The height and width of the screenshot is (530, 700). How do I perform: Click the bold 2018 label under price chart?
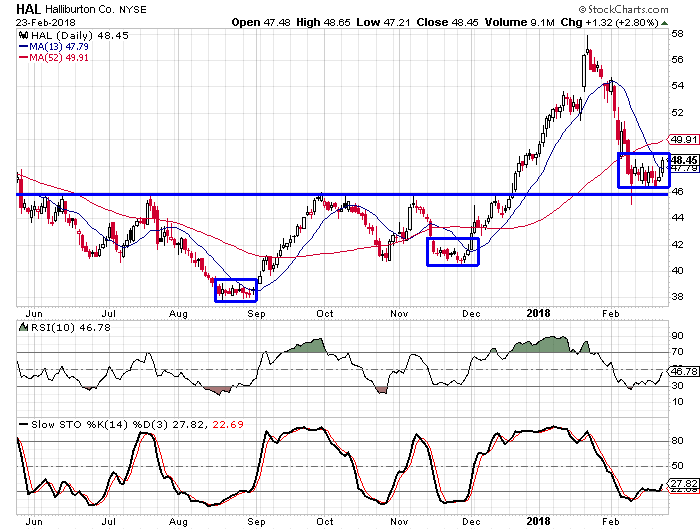538,313
